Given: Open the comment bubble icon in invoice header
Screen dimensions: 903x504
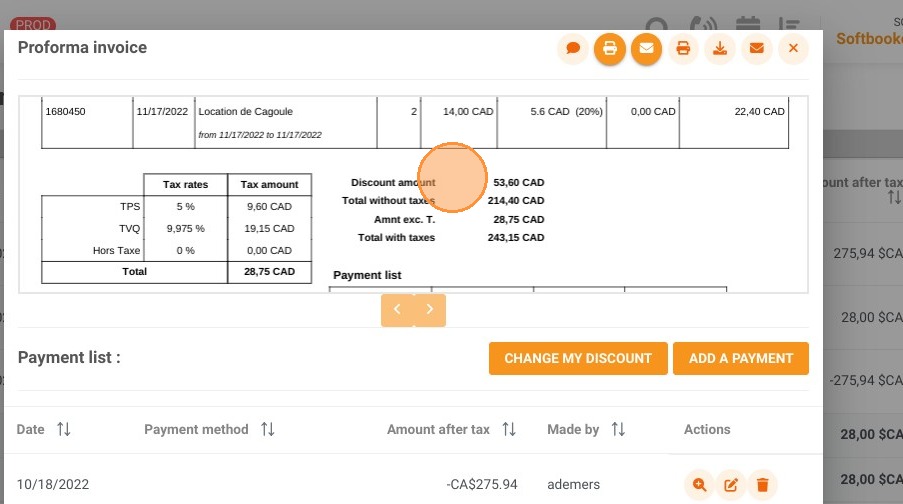Looking at the screenshot, I should 573,48.
